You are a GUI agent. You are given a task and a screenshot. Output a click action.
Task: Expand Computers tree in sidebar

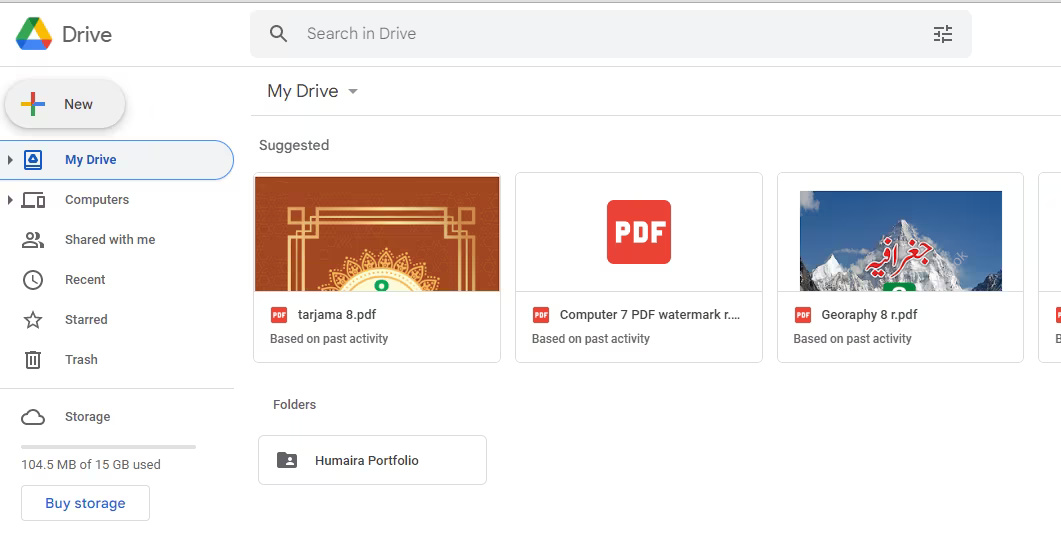(x=9, y=200)
